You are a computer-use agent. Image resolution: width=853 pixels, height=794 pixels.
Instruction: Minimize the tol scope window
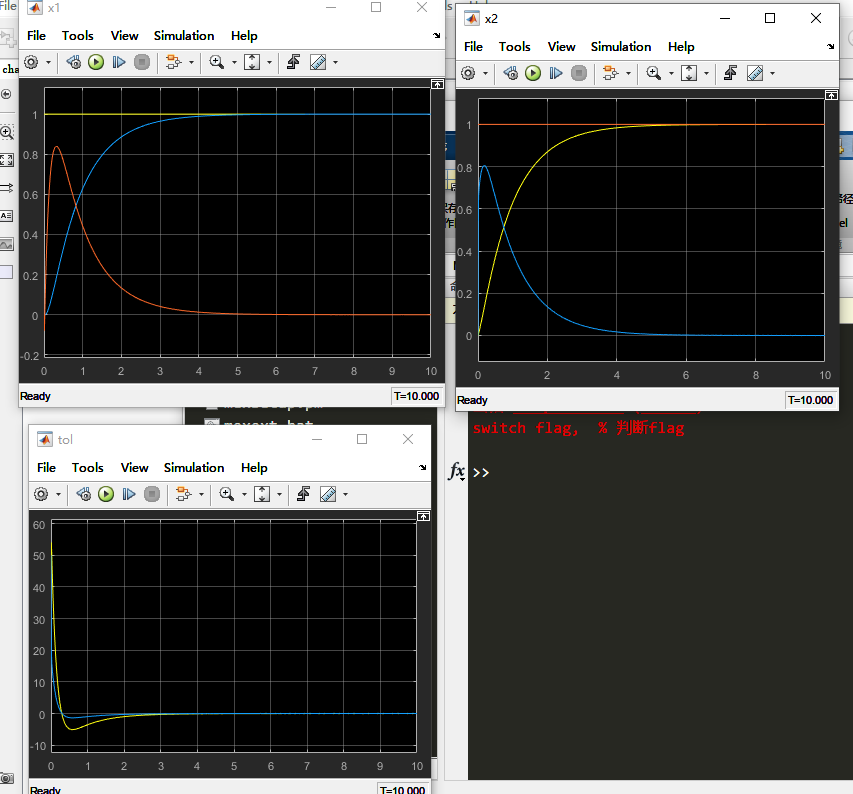coord(317,439)
